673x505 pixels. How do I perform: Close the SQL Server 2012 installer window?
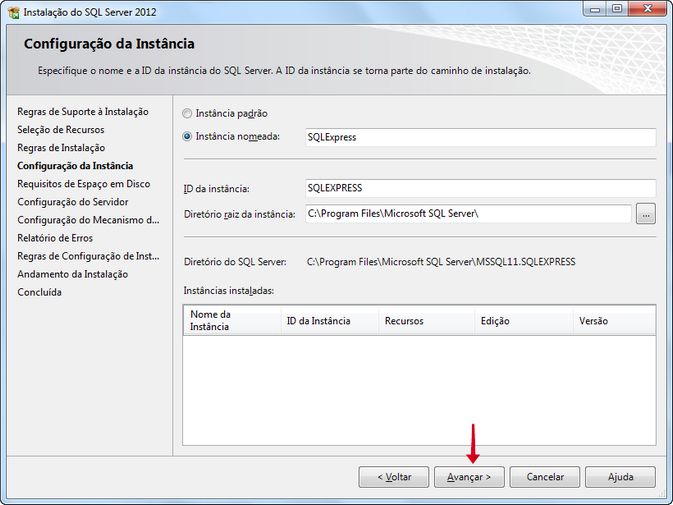click(x=648, y=9)
